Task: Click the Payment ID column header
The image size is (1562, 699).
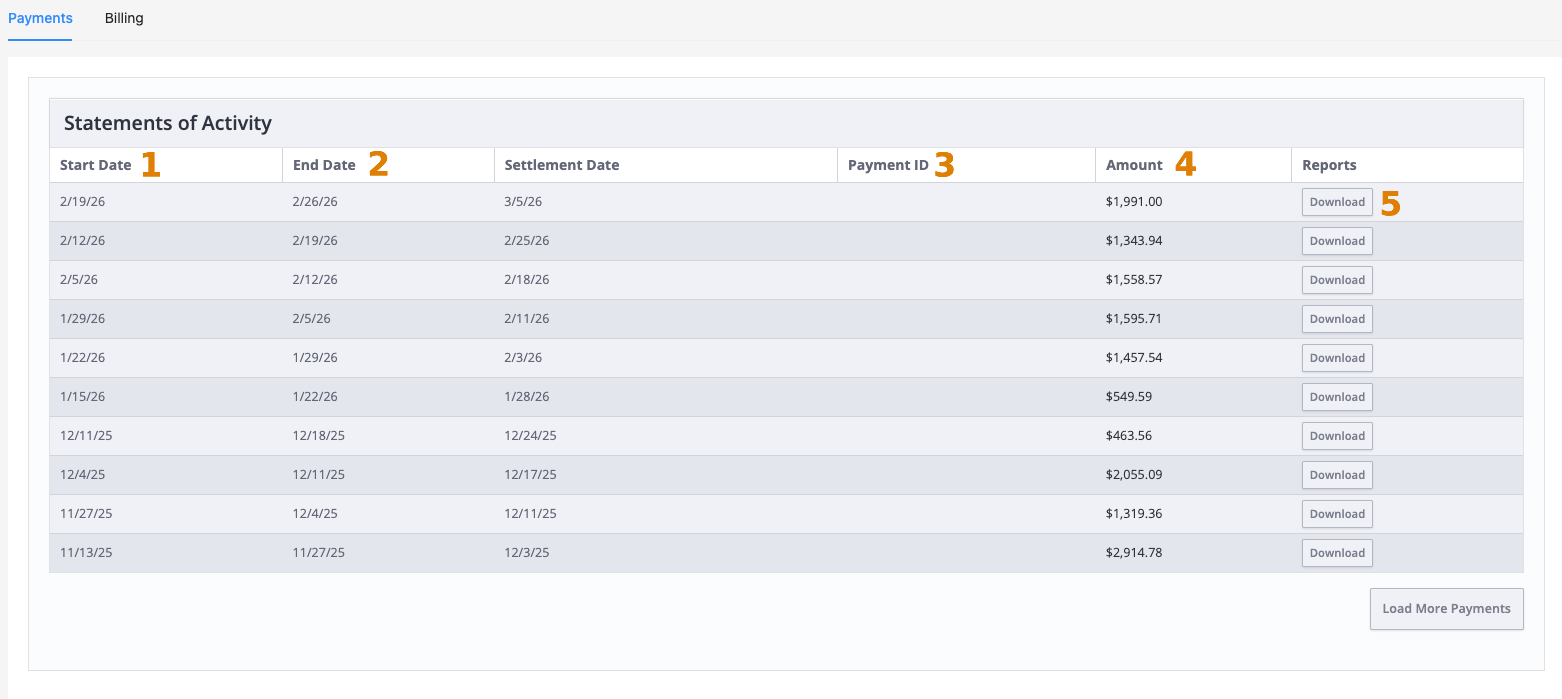Action: (x=888, y=165)
